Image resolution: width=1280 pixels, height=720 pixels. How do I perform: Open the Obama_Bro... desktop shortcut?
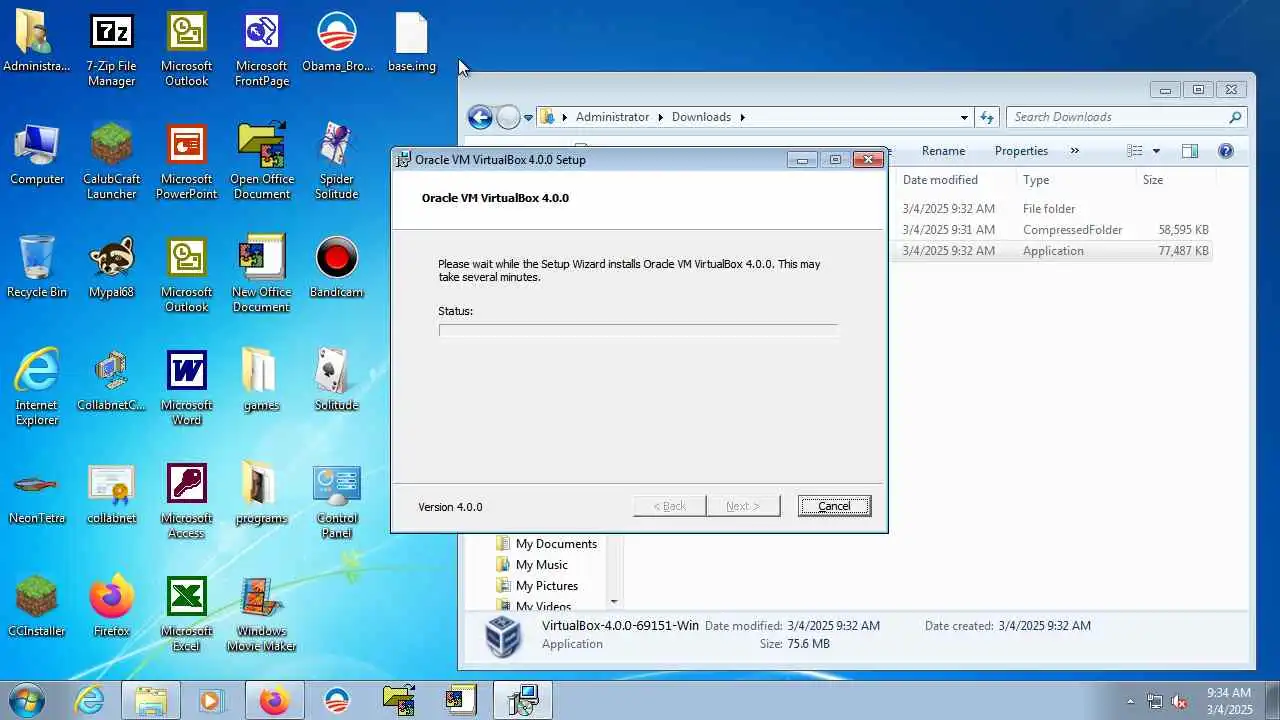tap(337, 43)
